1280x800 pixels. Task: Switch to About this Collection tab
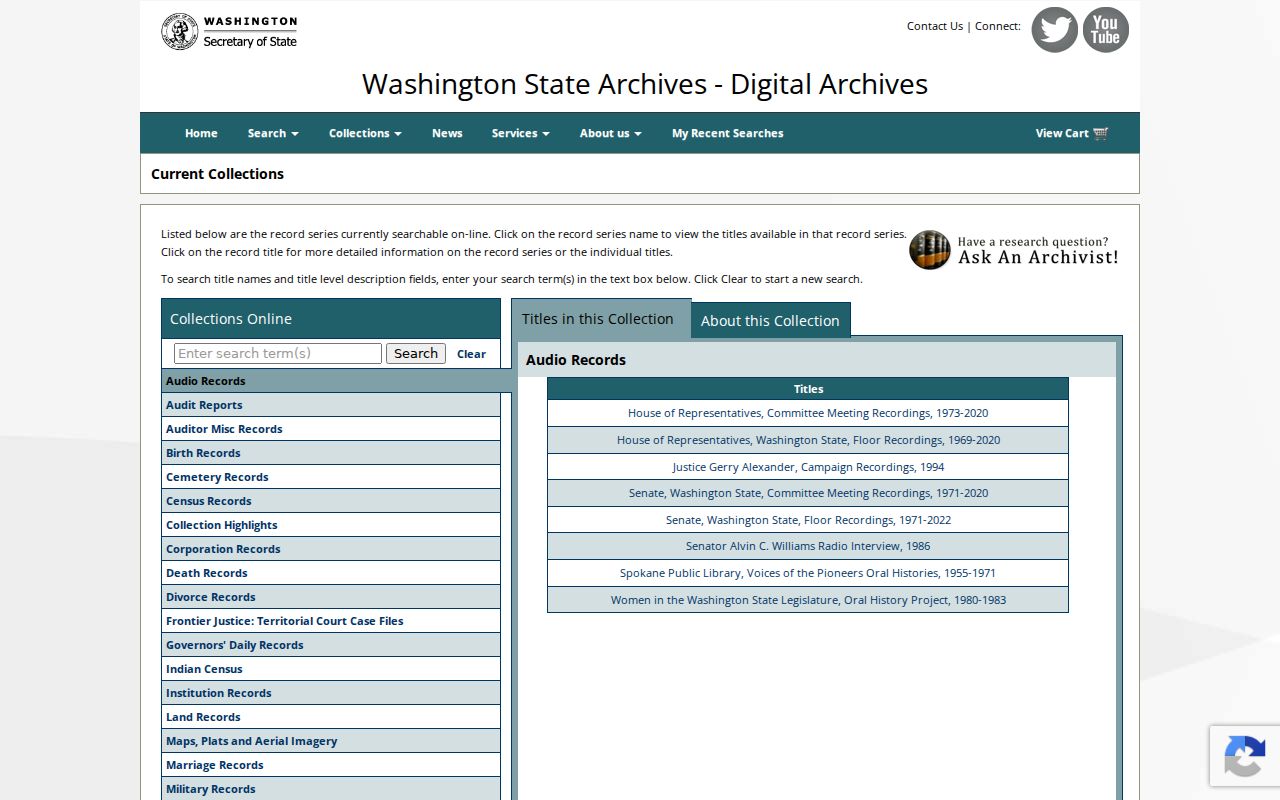point(770,320)
